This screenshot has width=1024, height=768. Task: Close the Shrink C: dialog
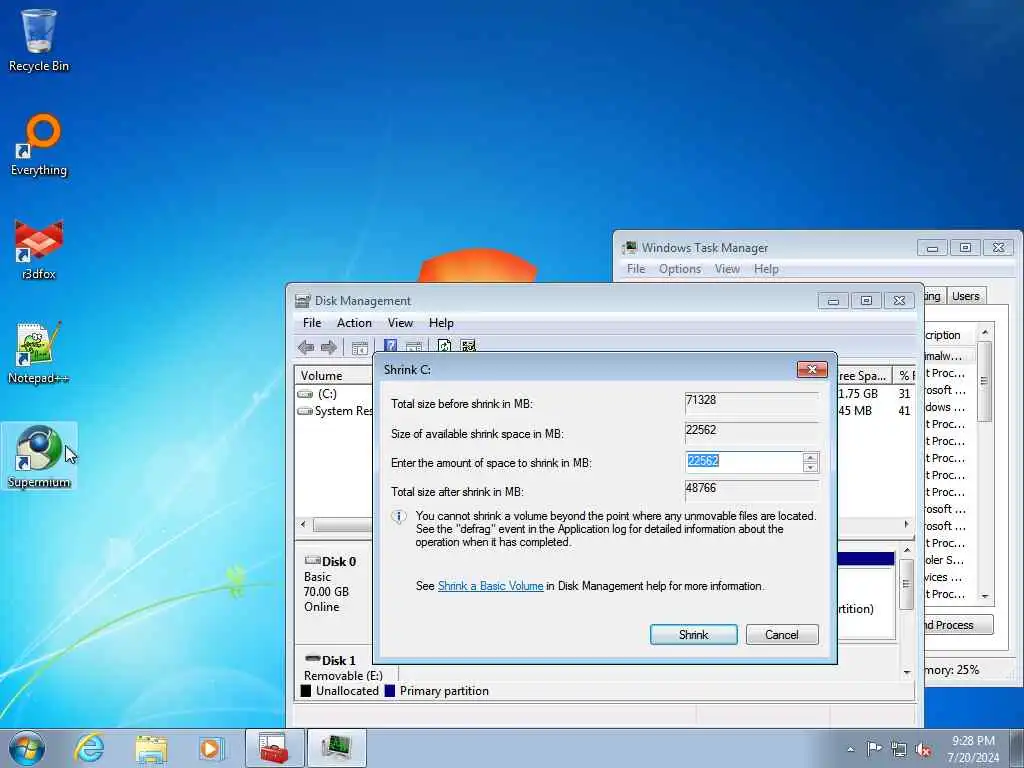coord(812,369)
